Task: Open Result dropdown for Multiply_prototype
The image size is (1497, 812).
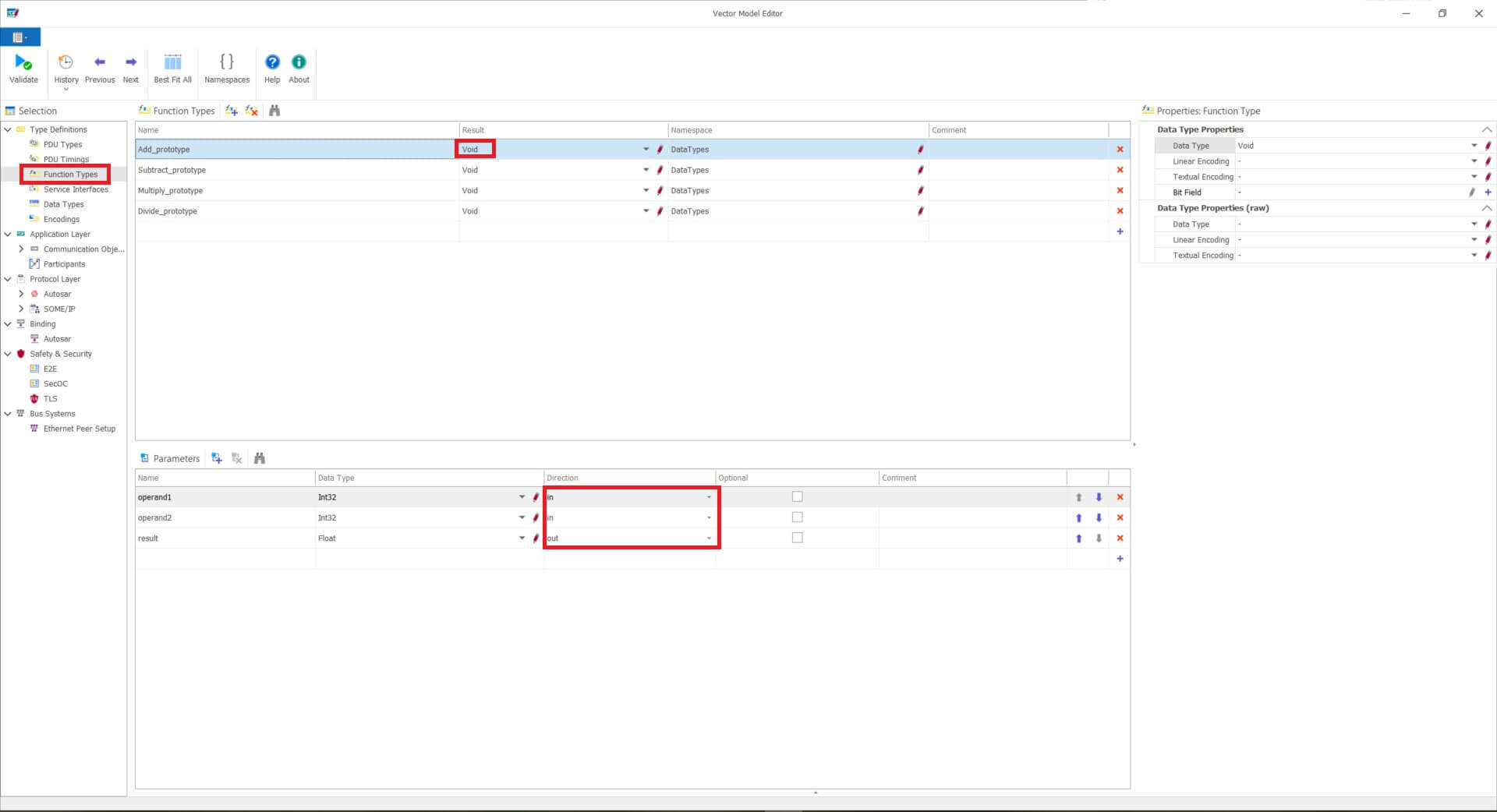Action: (x=646, y=191)
